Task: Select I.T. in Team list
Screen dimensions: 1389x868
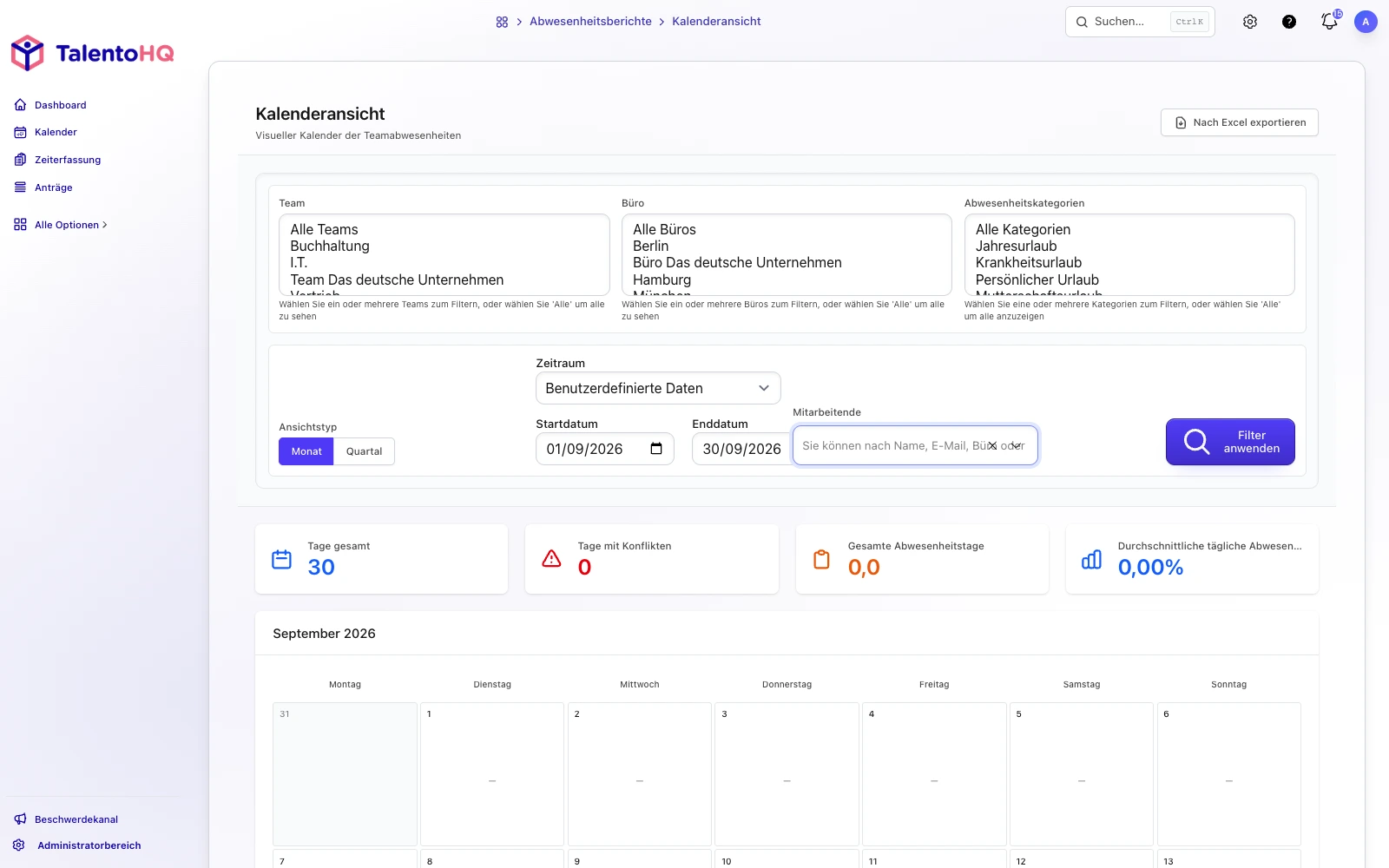Action: (299, 263)
